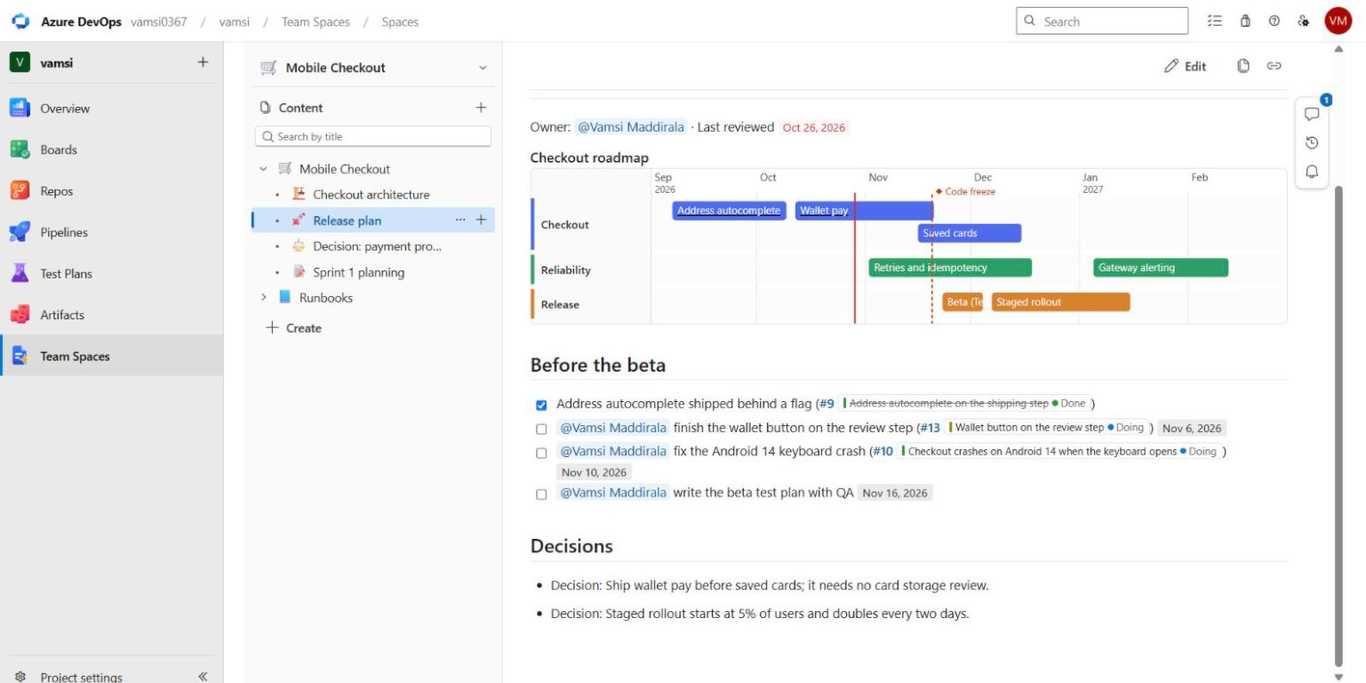Screen dimensions: 1366x683
Task: Open Sprint 1 planning page
Action: coord(358,272)
